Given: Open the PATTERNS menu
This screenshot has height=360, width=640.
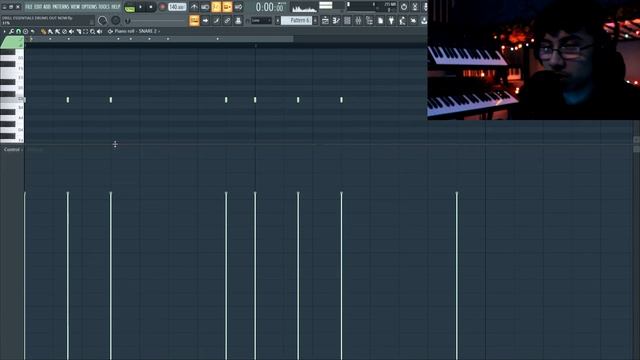Looking at the screenshot, I should click(61, 7).
